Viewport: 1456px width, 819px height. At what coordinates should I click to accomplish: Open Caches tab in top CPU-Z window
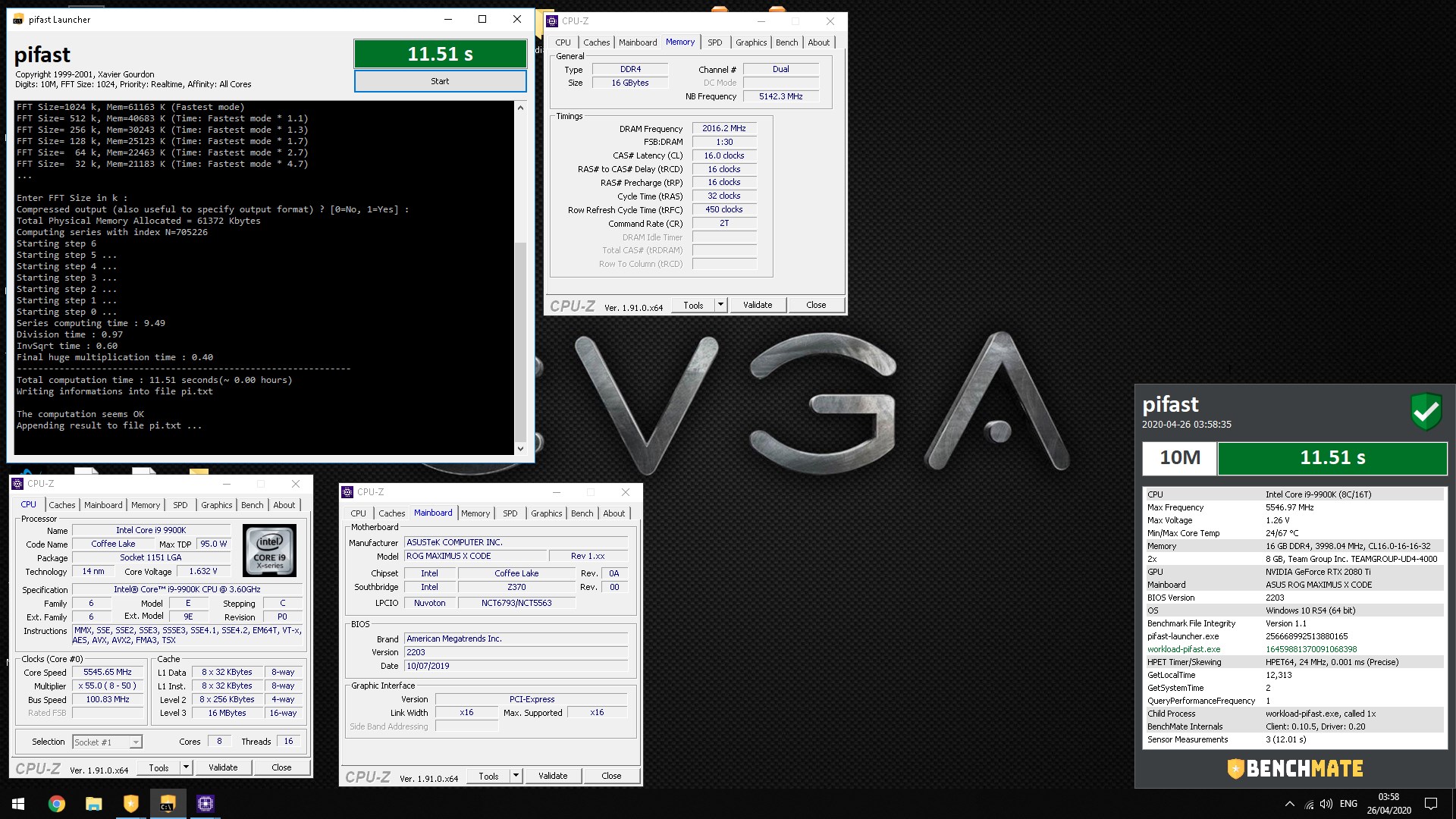(x=596, y=42)
